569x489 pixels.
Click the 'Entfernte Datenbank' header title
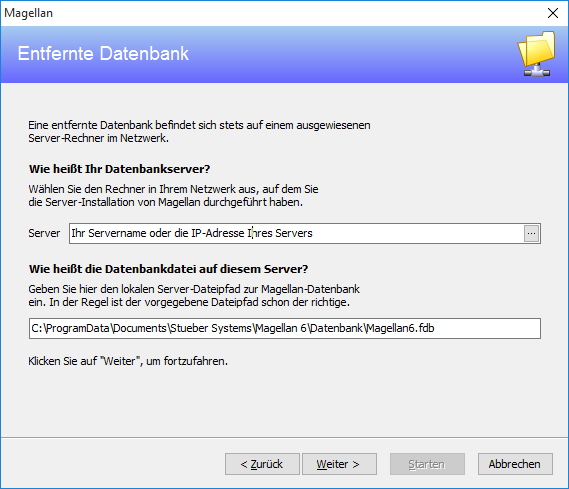click(x=103, y=54)
